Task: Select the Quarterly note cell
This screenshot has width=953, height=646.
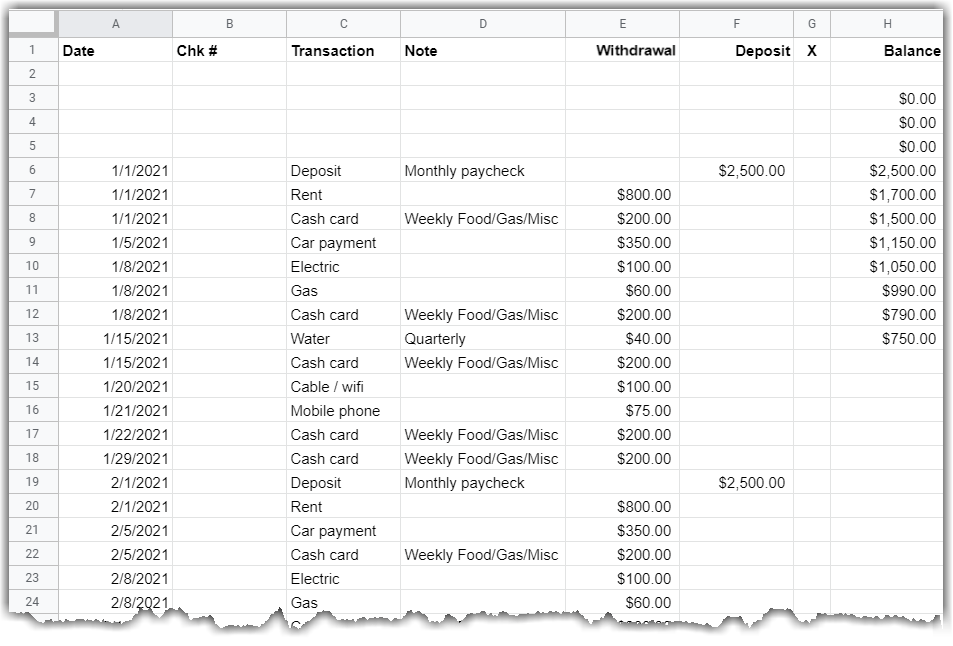Action: tap(483, 338)
